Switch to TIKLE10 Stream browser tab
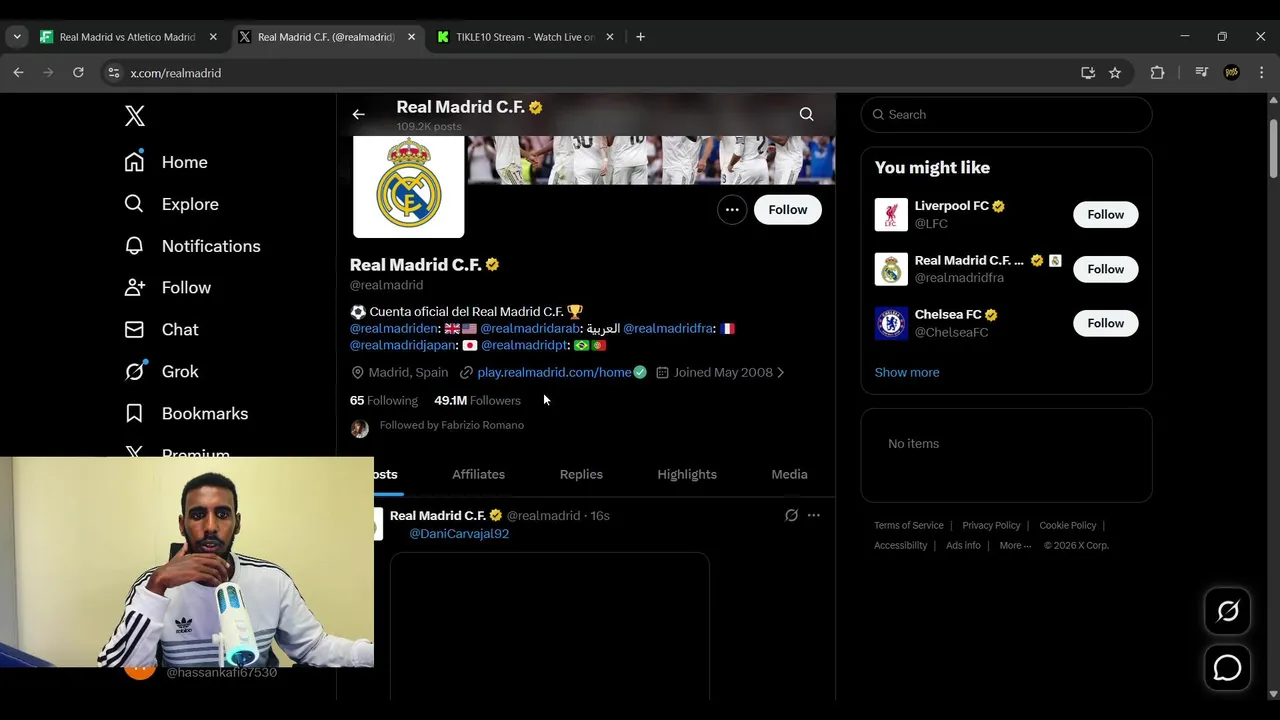 click(525, 37)
